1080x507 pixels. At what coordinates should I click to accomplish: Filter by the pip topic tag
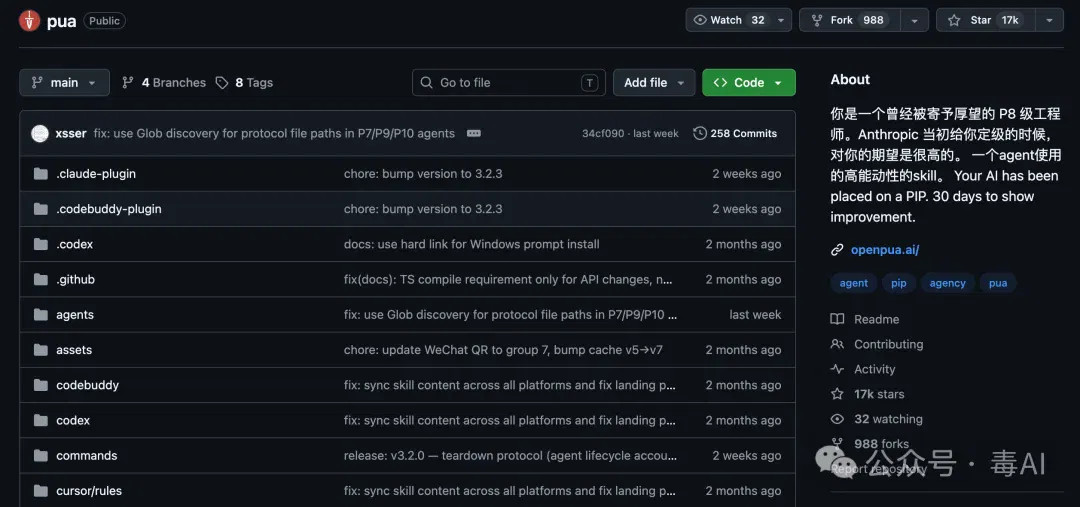(x=899, y=283)
